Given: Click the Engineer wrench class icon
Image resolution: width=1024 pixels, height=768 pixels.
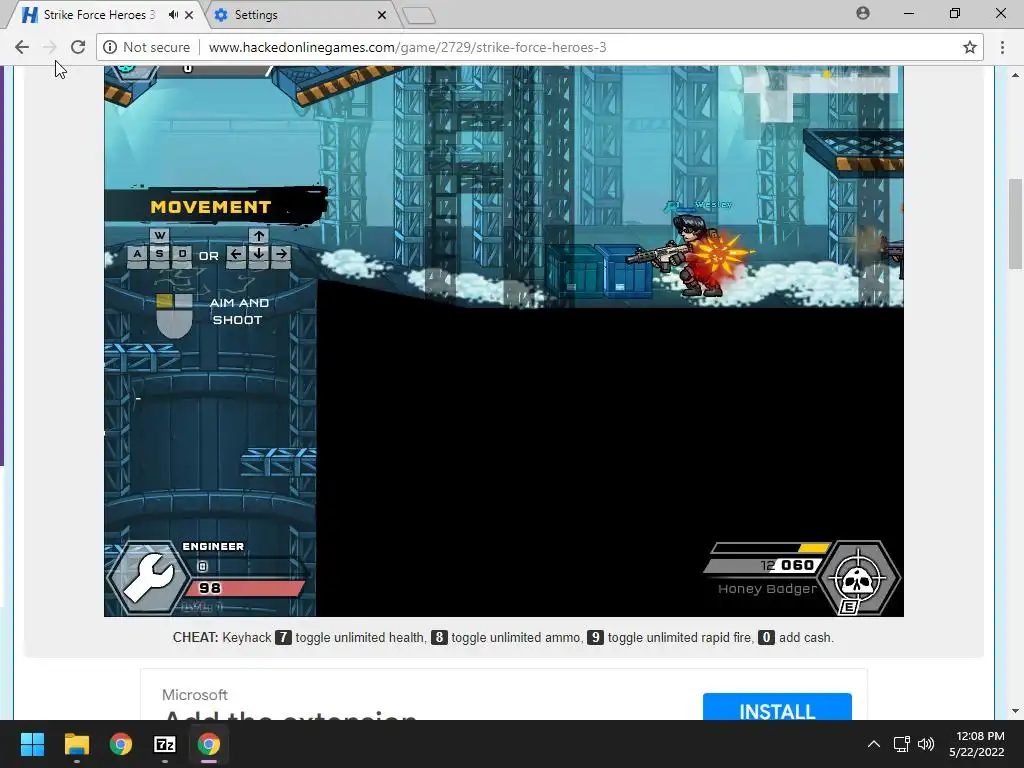Looking at the screenshot, I should pos(149,577).
